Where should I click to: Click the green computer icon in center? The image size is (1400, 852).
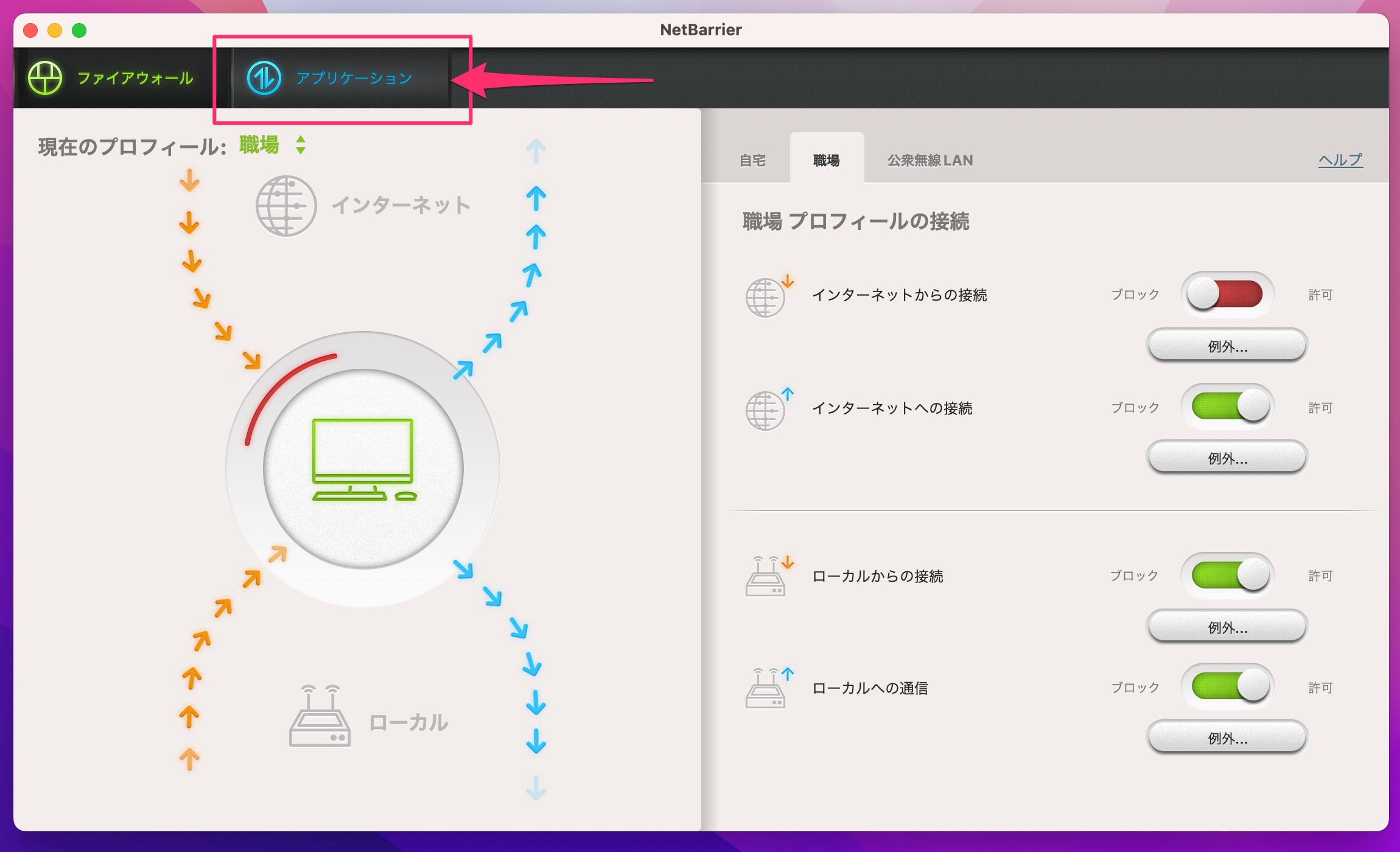point(363,460)
